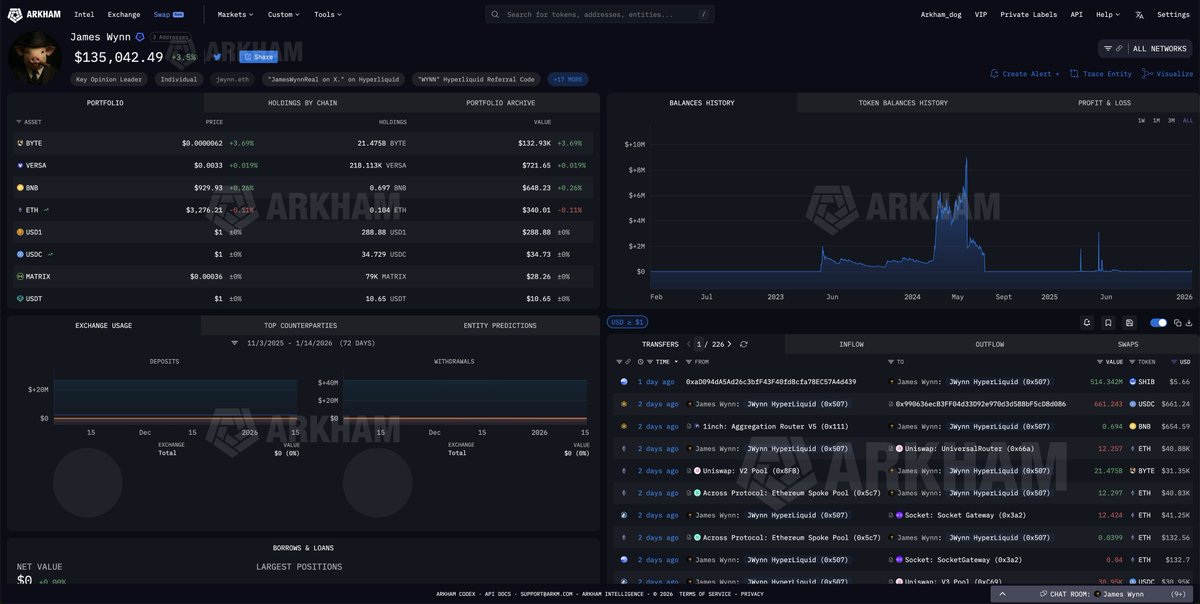Refresh the transfers list
Screen dimensions: 1200x604
[x=743, y=344]
